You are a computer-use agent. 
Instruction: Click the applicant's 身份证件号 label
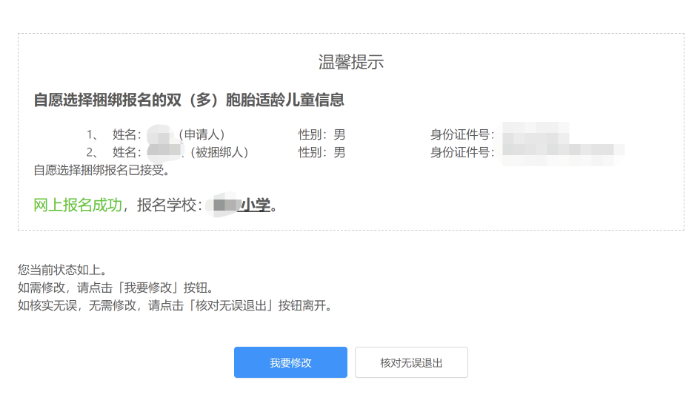pyautogui.click(x=463, y=134)
